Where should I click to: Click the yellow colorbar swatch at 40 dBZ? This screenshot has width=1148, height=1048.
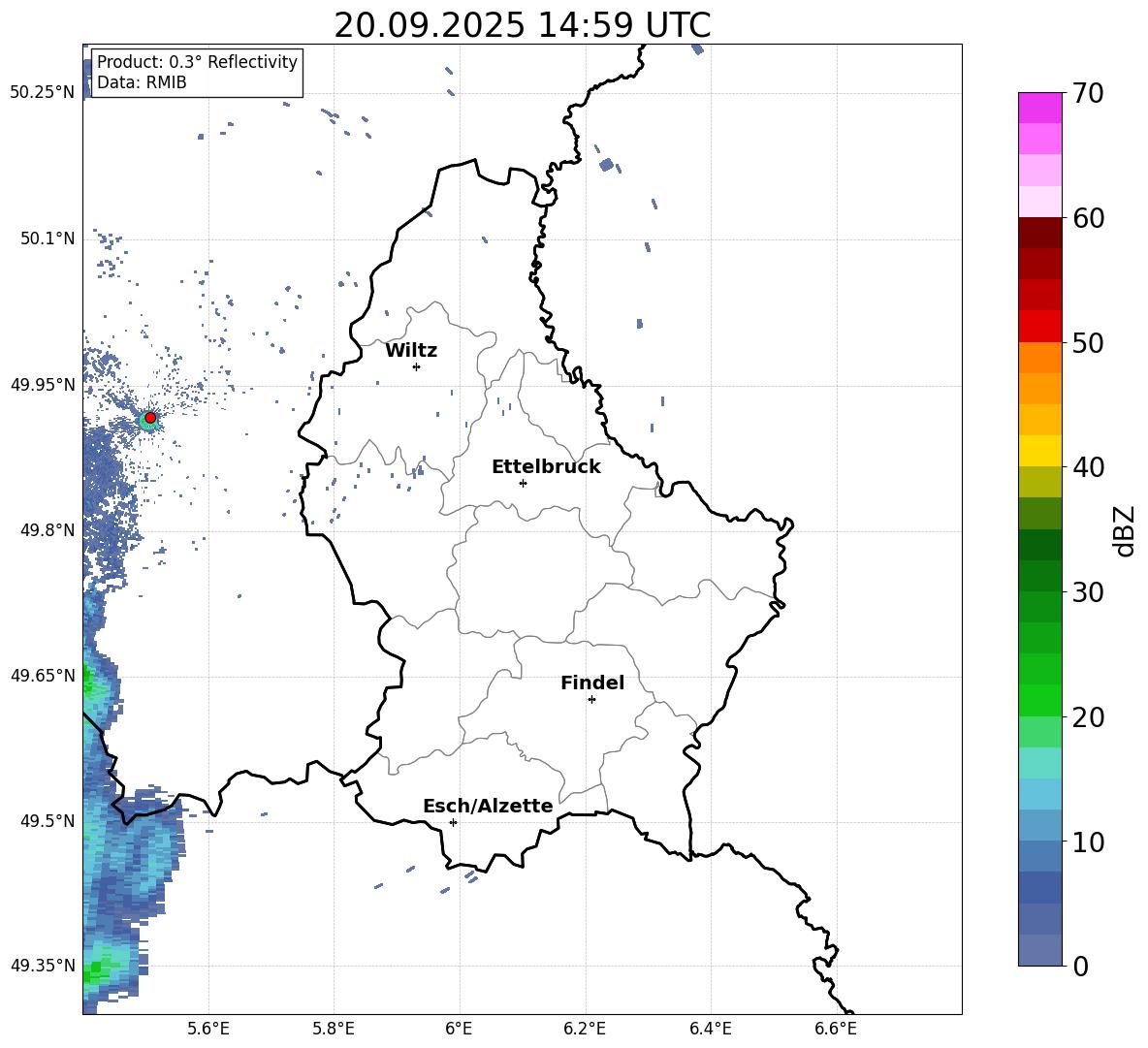1039,451
